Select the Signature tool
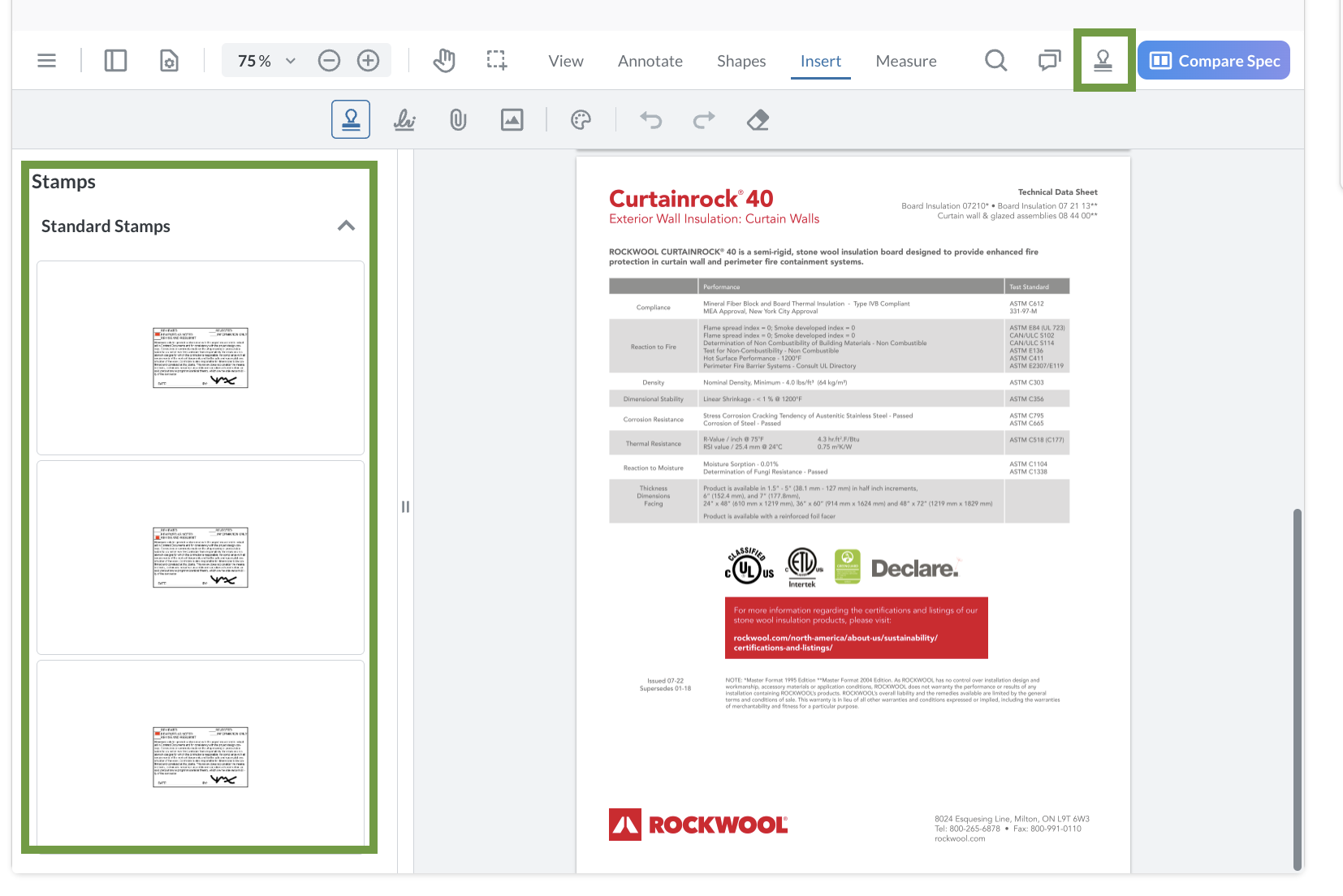Viewport: 1343px width, 896px height. coord(404,120)
